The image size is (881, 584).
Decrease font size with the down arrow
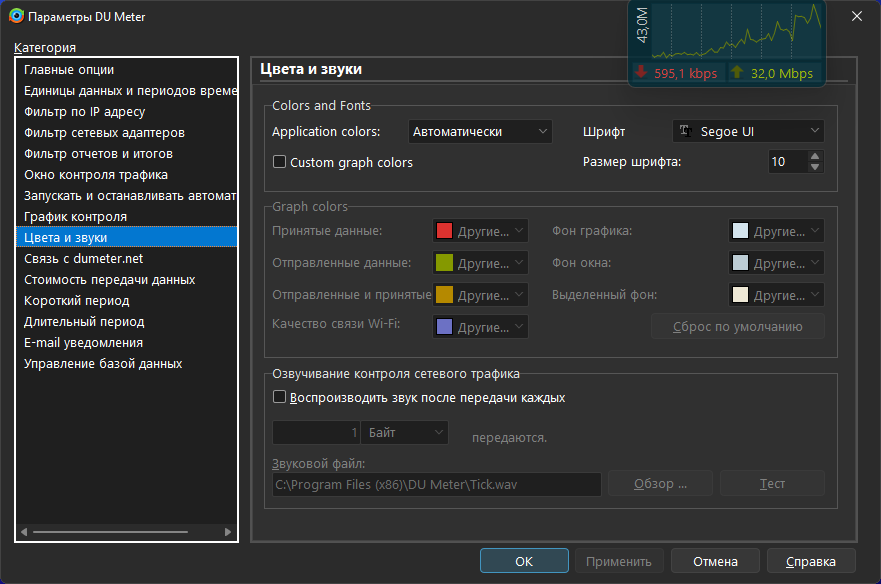pos(815,167)
